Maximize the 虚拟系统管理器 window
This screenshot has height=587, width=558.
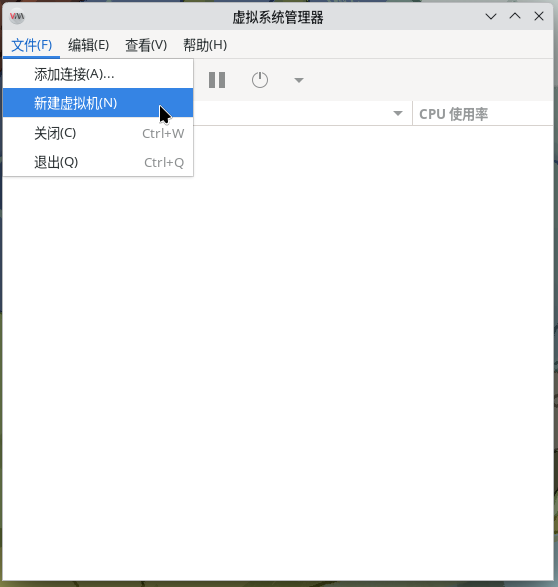(x=515, y=16)
